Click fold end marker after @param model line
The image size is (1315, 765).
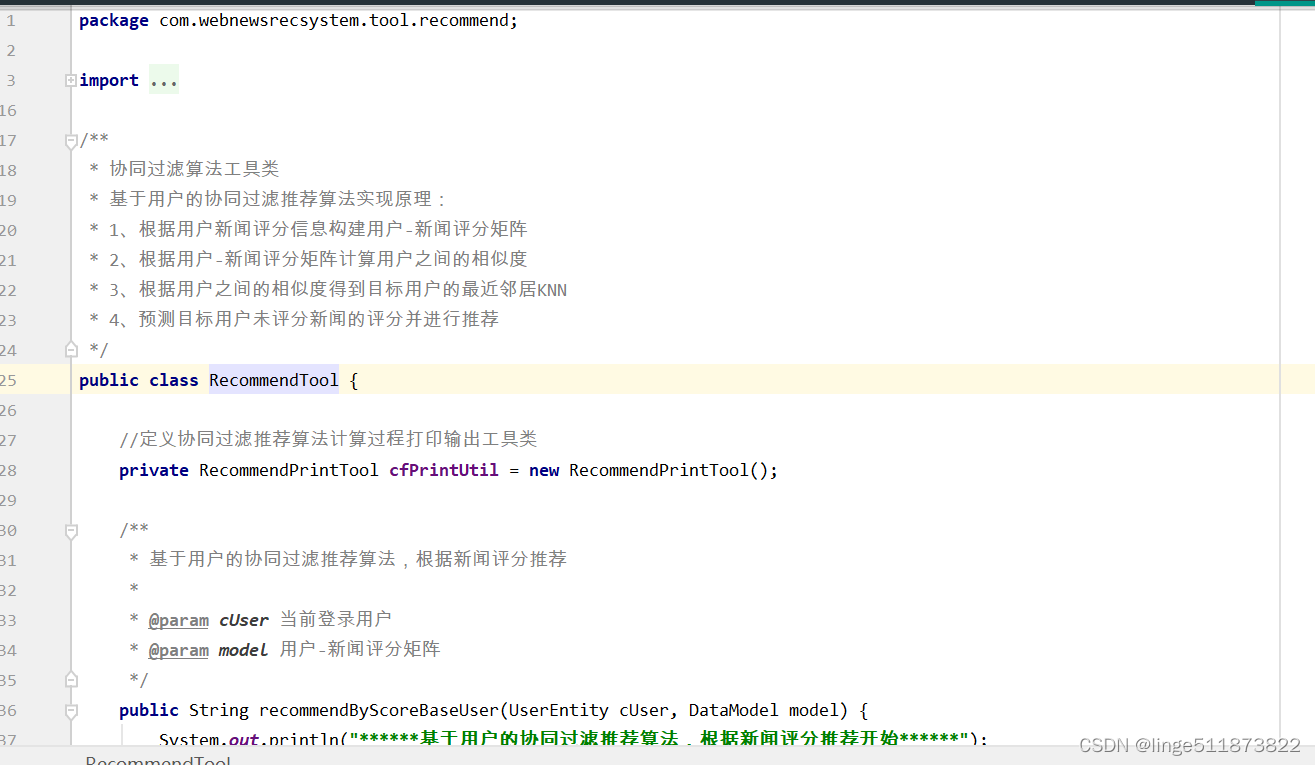pyautogui.click(x=71, y=680)
